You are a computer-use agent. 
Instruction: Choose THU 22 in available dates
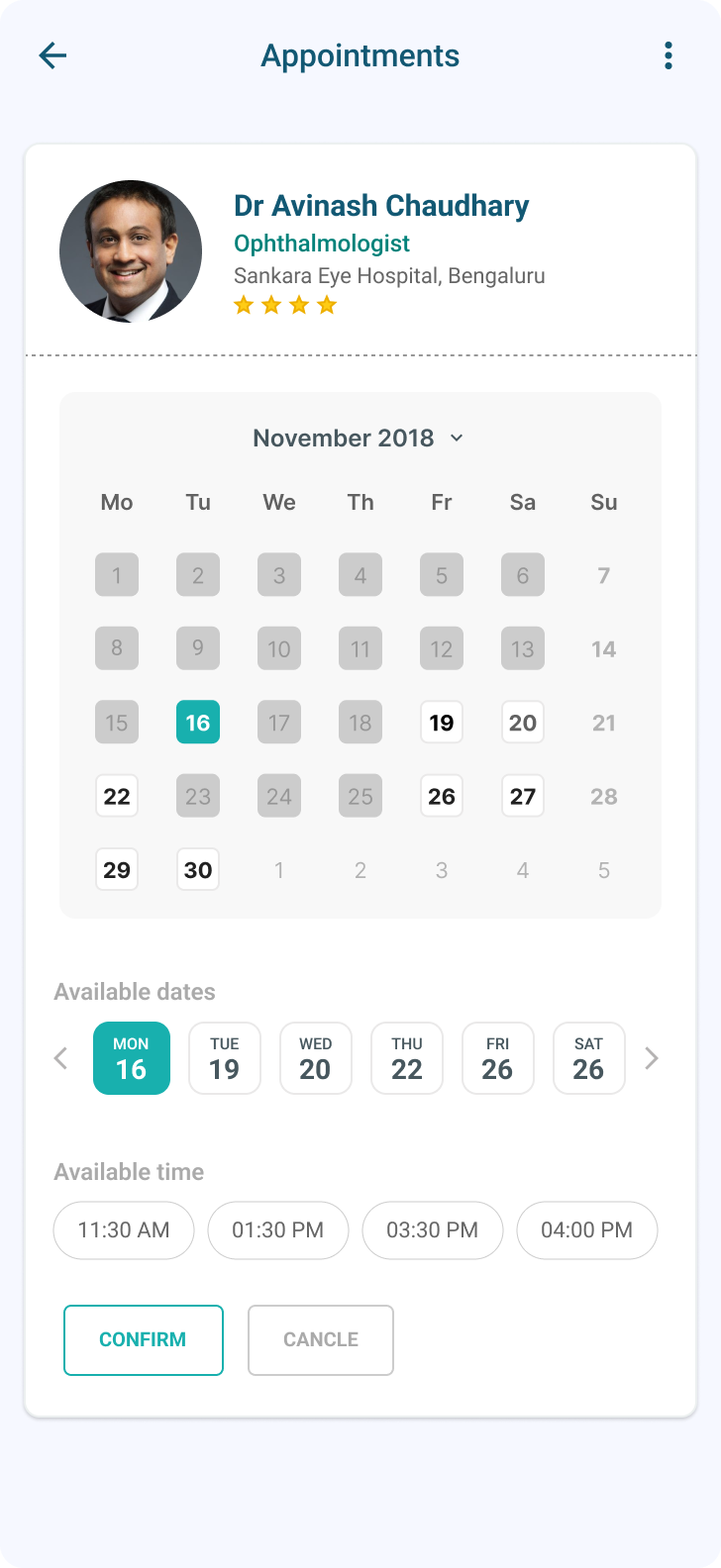click(x=407, y=1058)
